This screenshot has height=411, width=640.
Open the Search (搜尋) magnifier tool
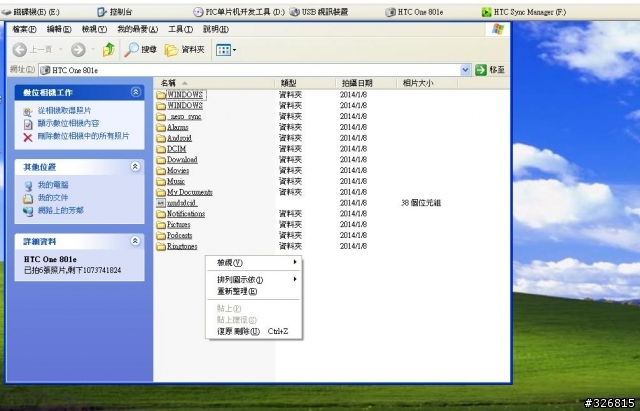[x=140, y=50]
